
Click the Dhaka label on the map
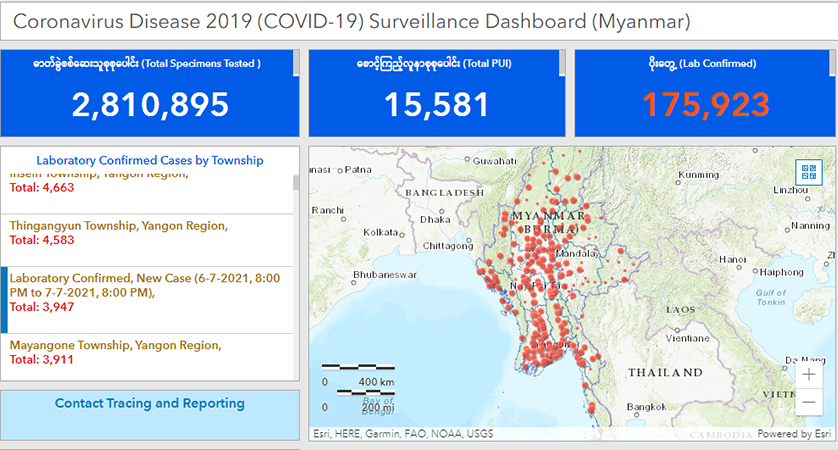coord(435,220)
